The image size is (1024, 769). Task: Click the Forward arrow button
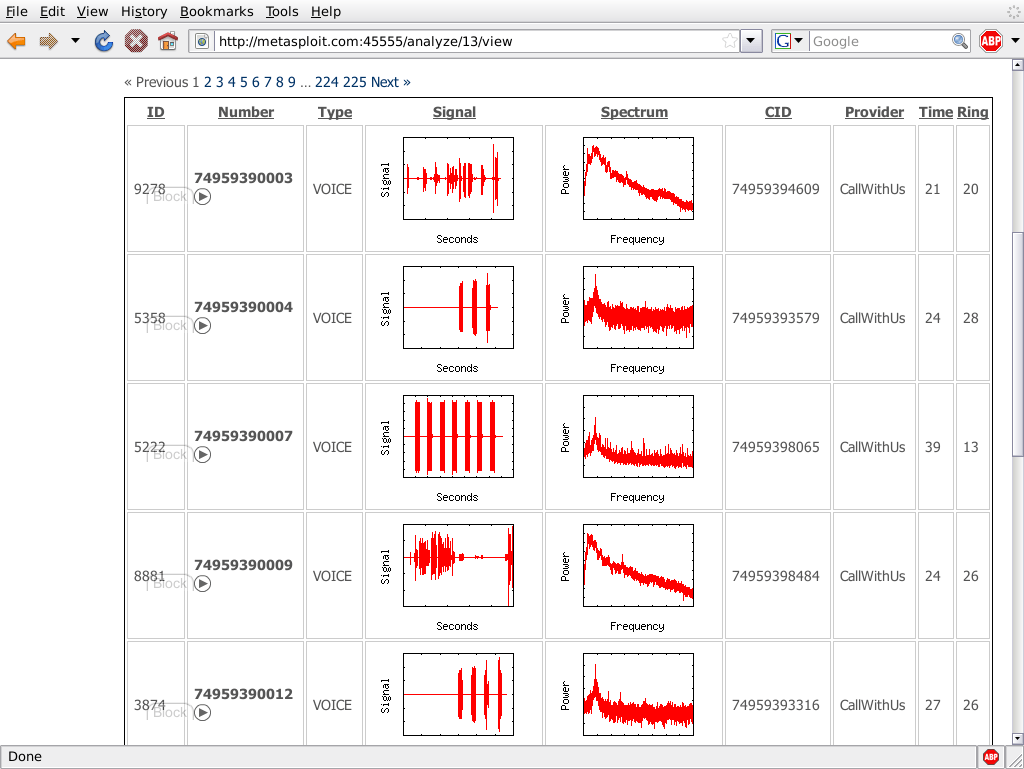pos(48,41)
